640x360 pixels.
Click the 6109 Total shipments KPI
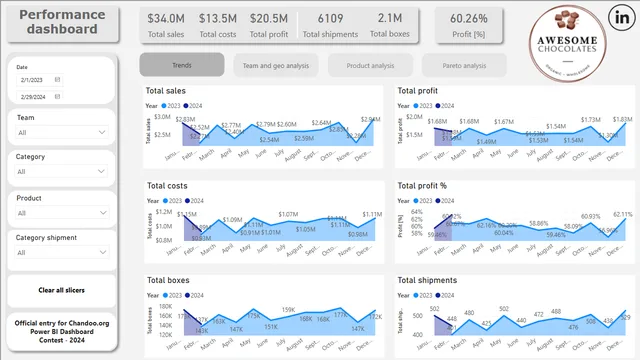330,25
